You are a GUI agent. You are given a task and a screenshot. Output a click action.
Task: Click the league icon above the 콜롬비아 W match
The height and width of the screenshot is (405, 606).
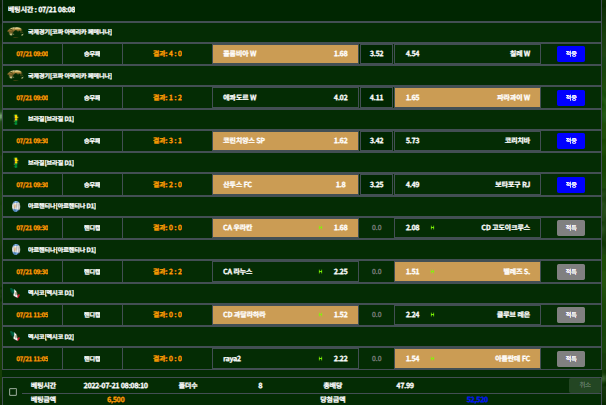15,32
